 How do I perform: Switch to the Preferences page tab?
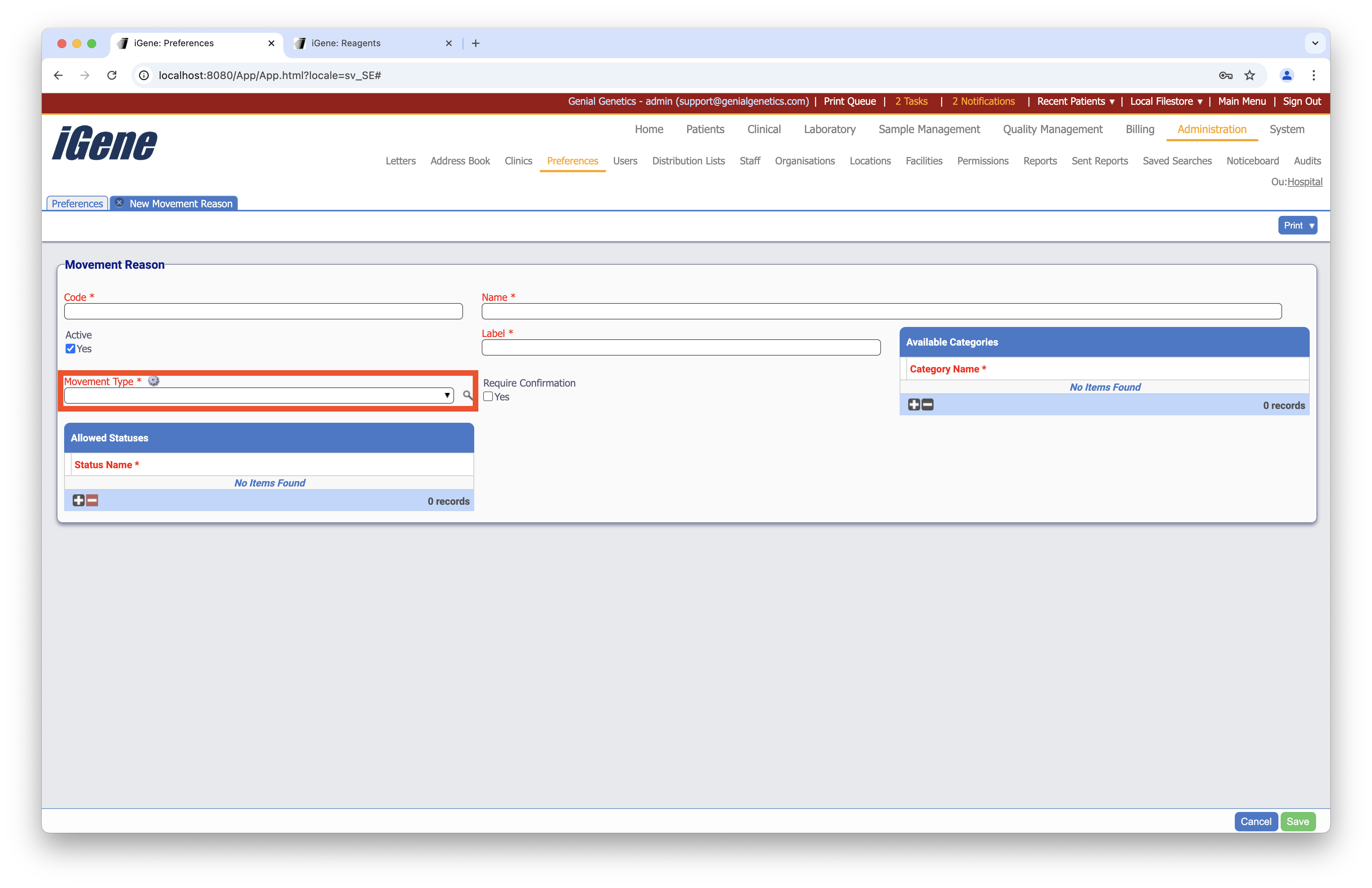point(77,204)
